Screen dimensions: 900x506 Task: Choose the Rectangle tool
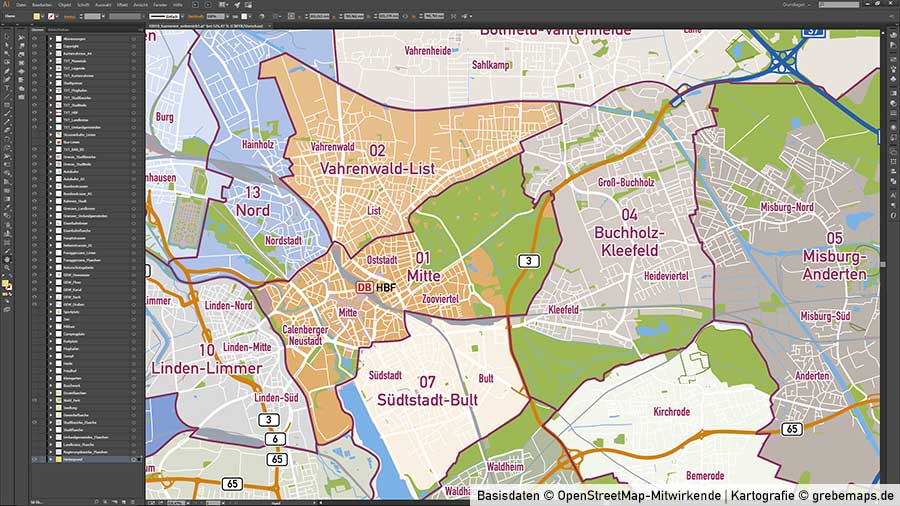click(7, 105)
